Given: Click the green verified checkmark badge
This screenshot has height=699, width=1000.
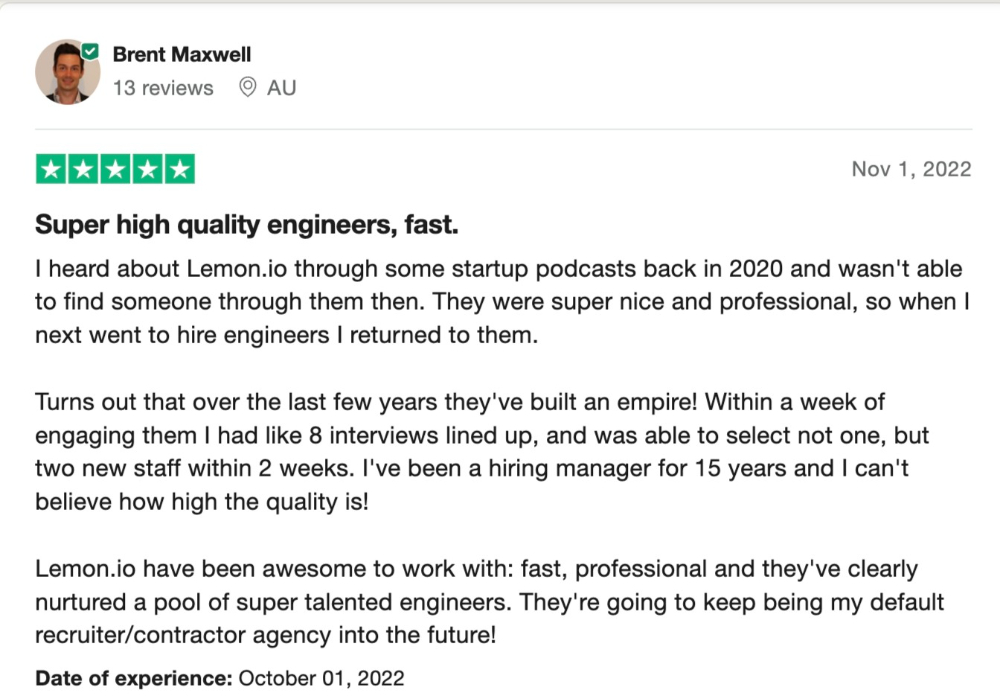Looking at the screenshot, I should pyautogui.click(x=91, y=52).
